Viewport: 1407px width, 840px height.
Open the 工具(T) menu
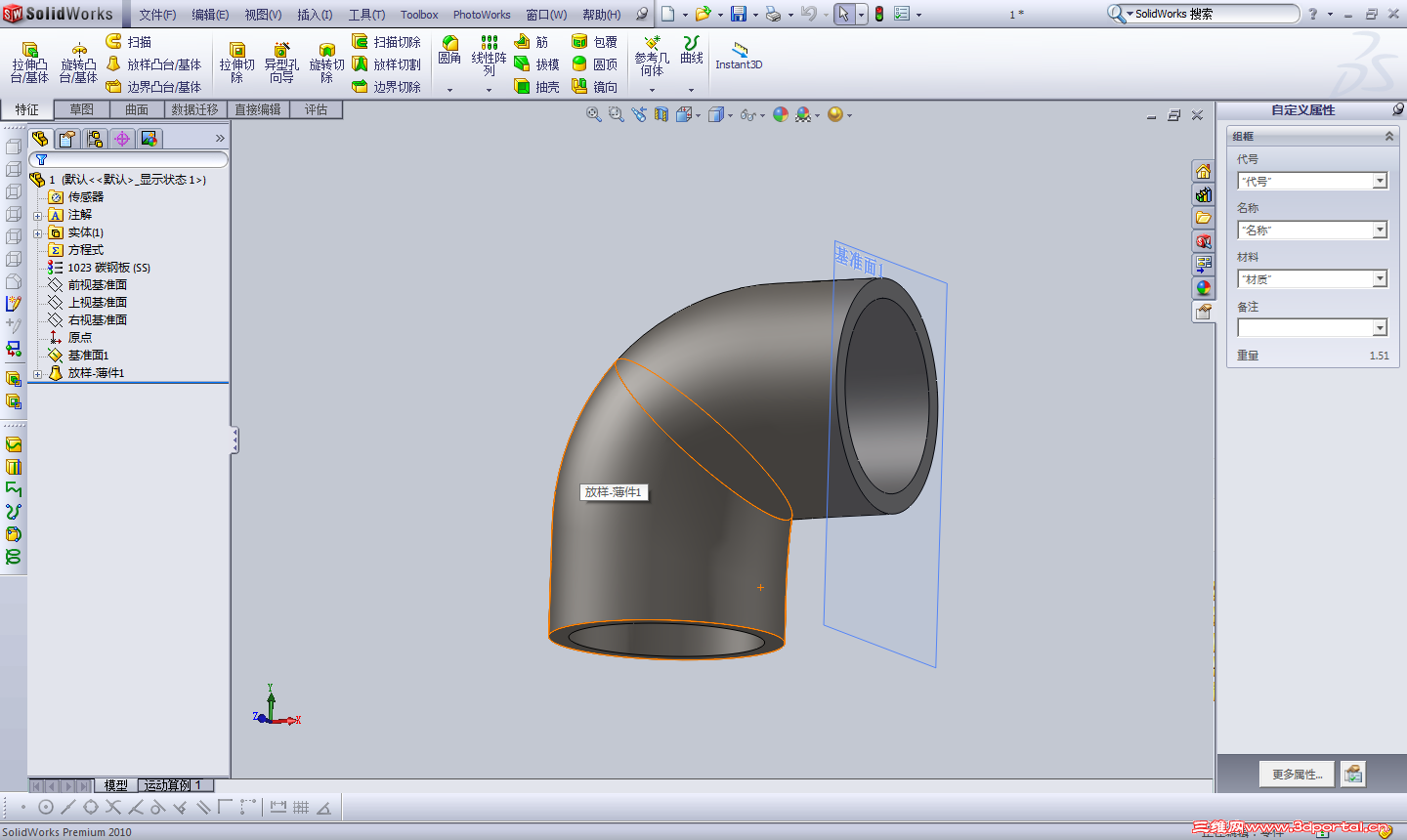point(366,15)
